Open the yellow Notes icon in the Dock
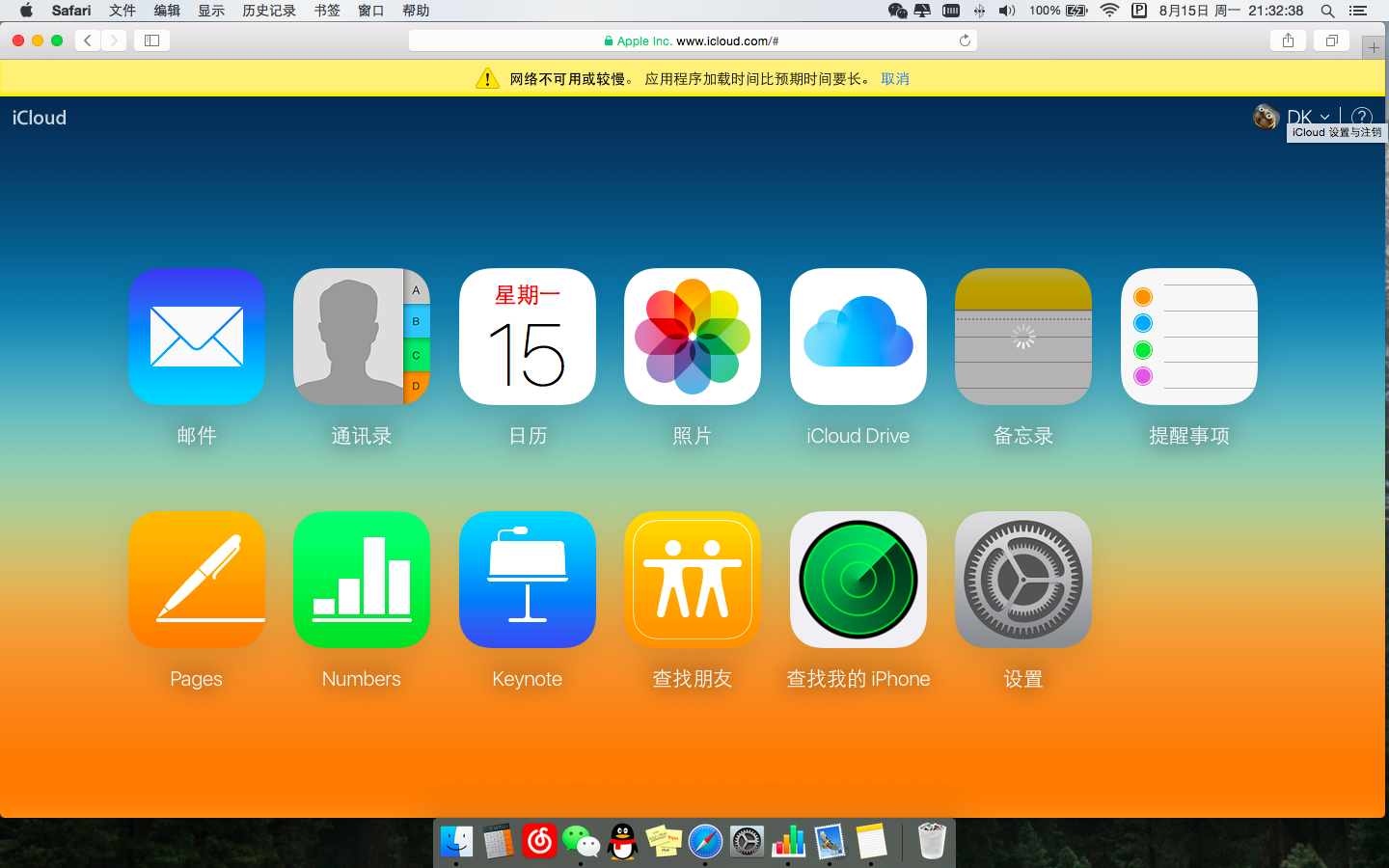Image resolution: width=1389 pixels, height=868 pixels. [x=871, y=841]
